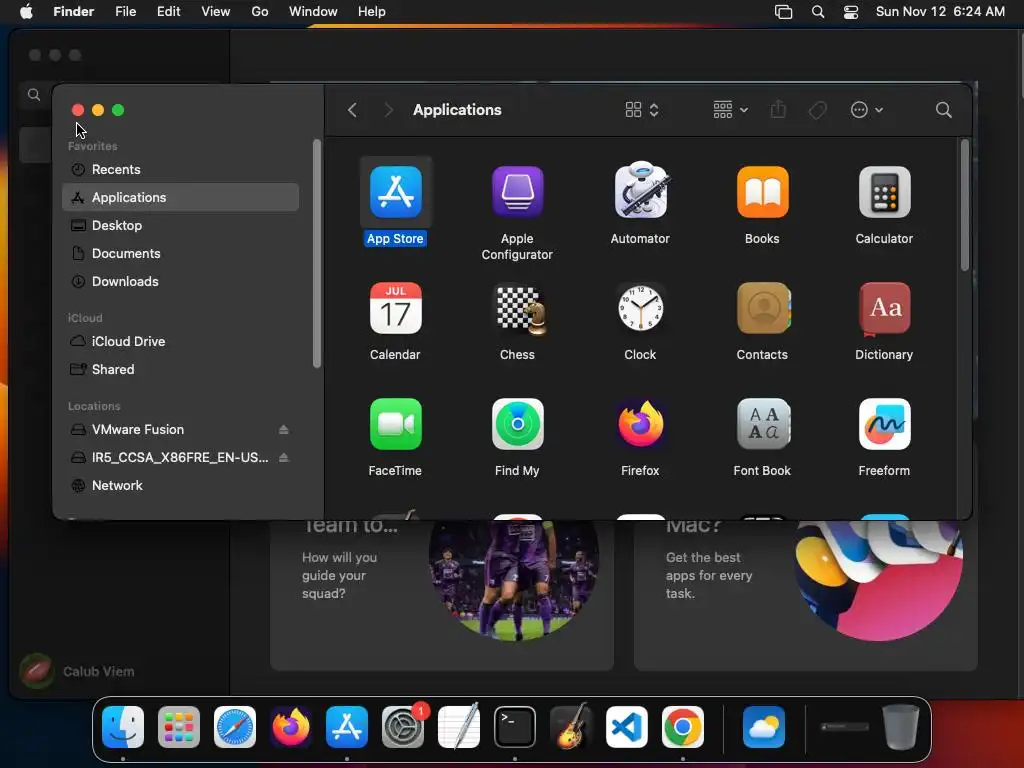Eject the IR5_CCSA_X86FRE volume
Screen dimensions: 1024x768
(283, 458)
